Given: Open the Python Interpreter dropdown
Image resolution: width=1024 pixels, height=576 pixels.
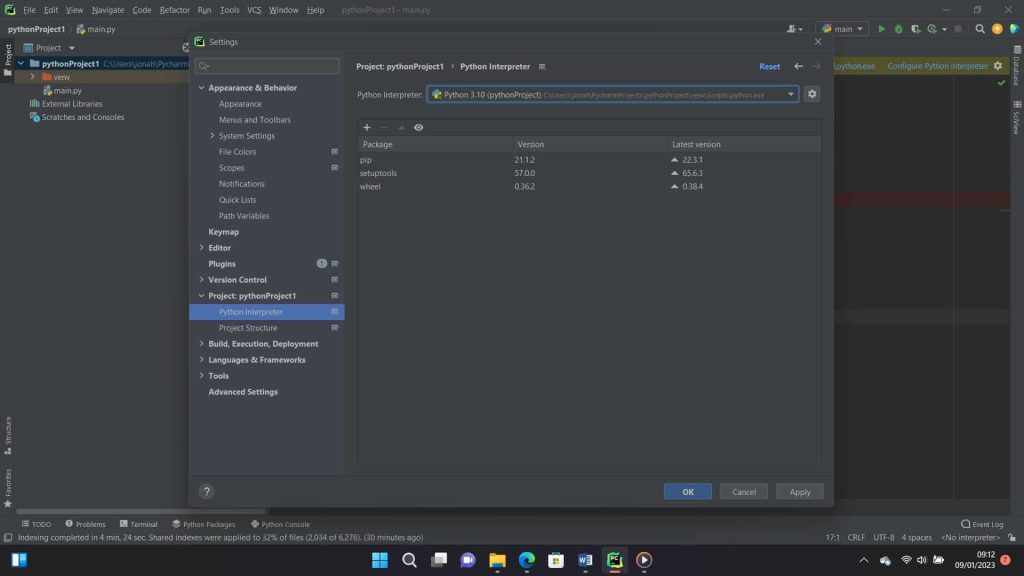Looking at the screenshot, I should pyautogui.click(x=790, y=93).
